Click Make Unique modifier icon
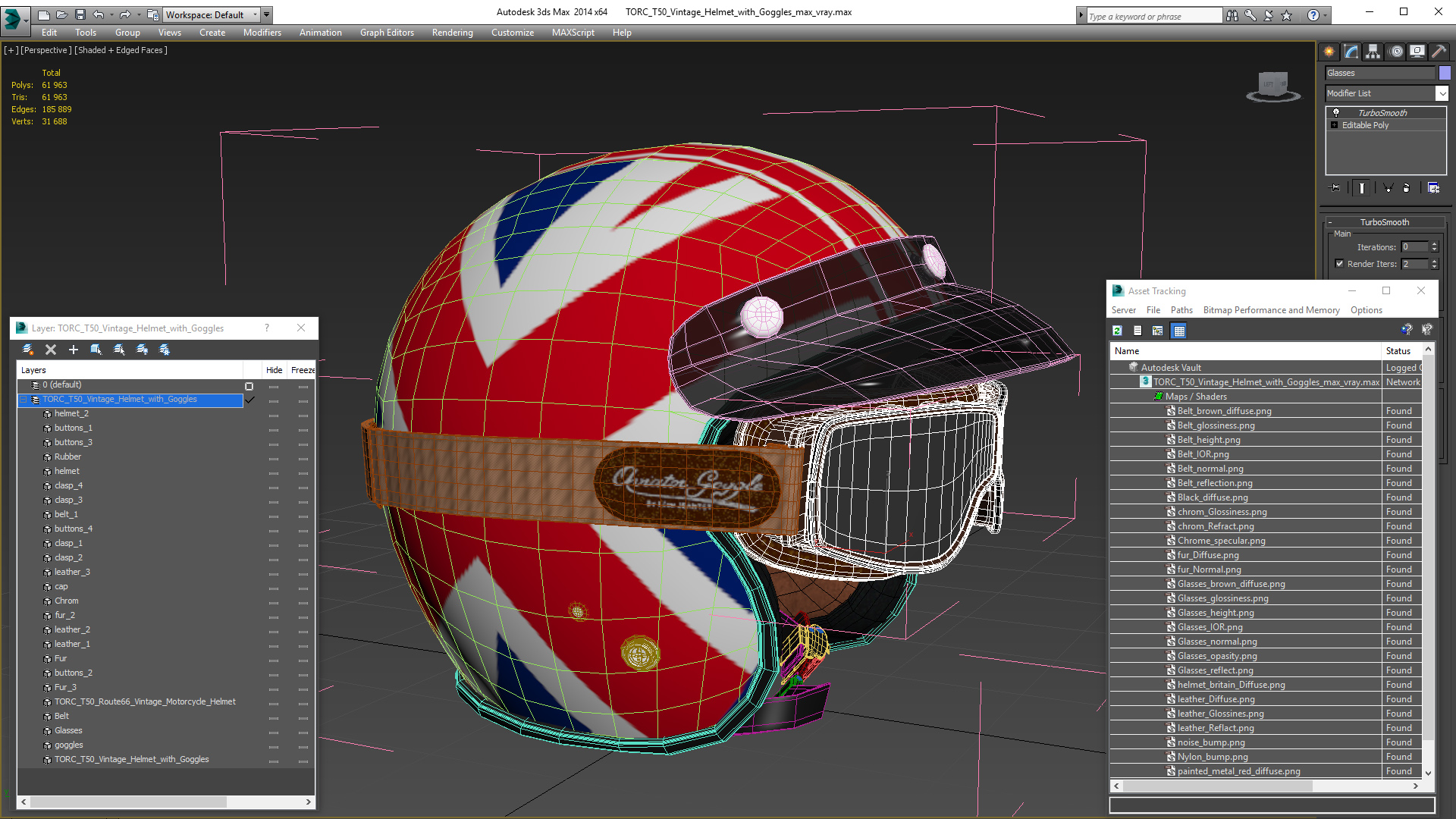The height and width of the screenshot is (819, 1456). (x=1389, y=188)
